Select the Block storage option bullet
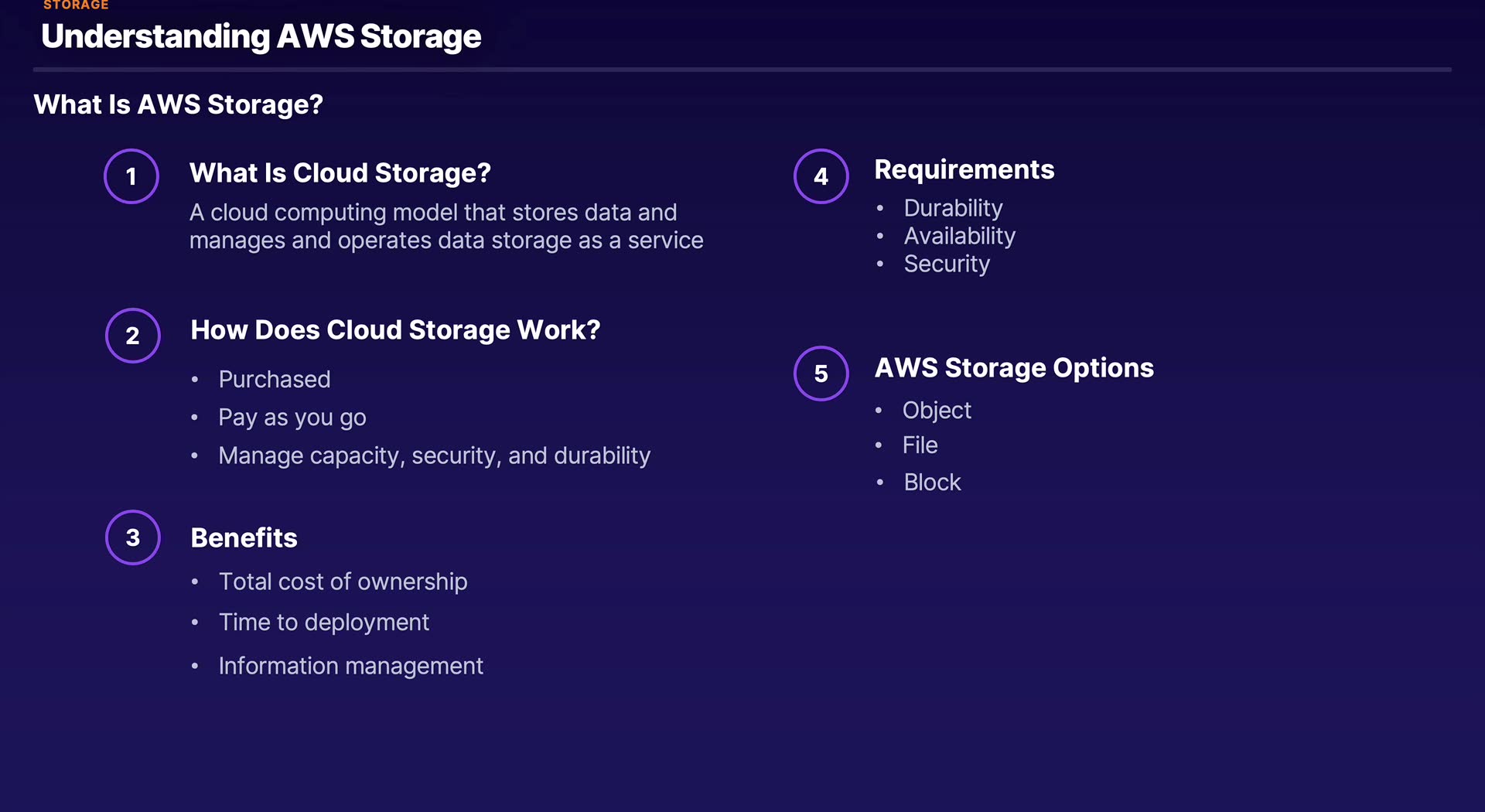 click(932, 483)
